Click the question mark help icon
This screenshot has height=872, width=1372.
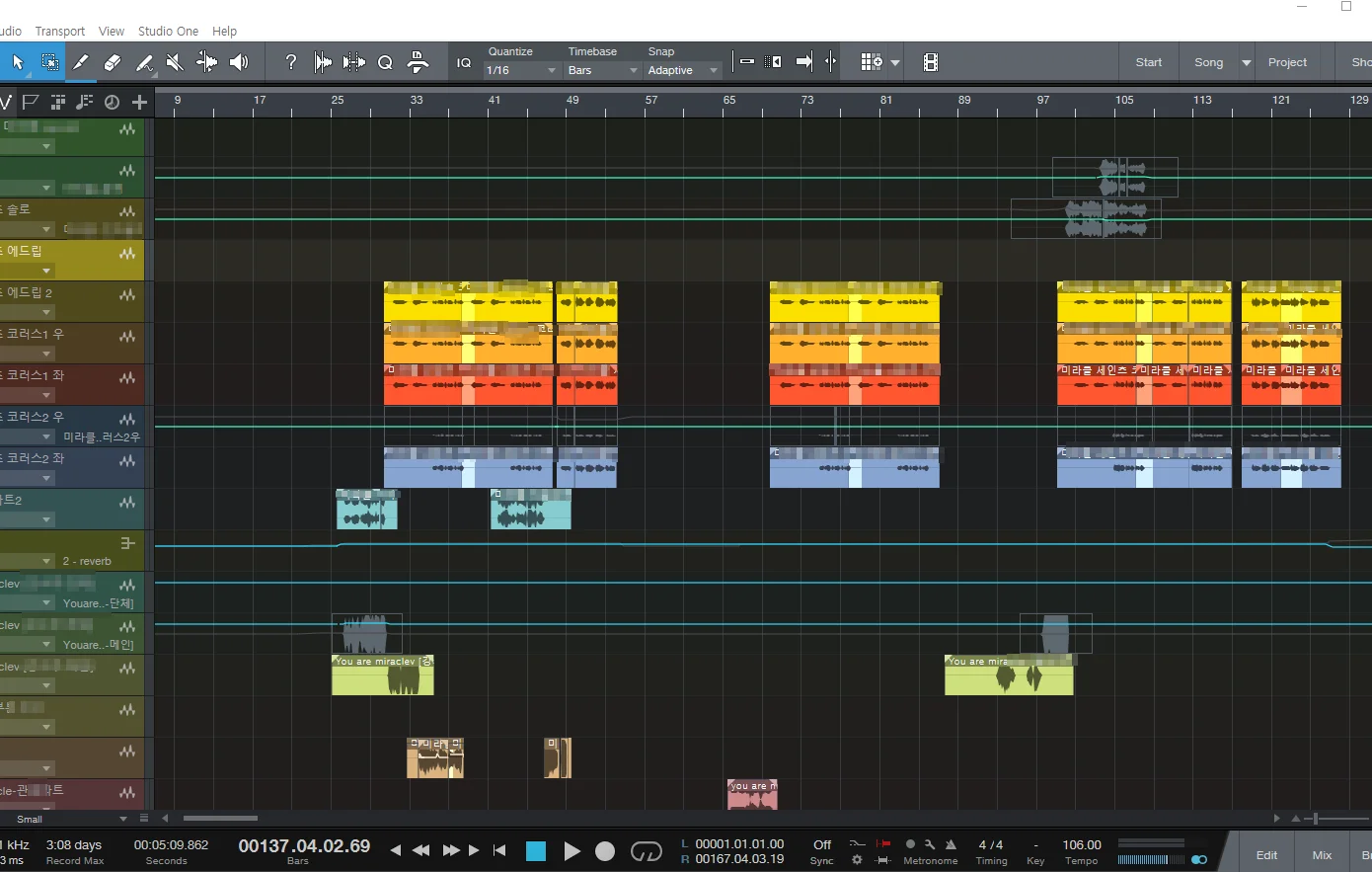(x=290, y=62)
